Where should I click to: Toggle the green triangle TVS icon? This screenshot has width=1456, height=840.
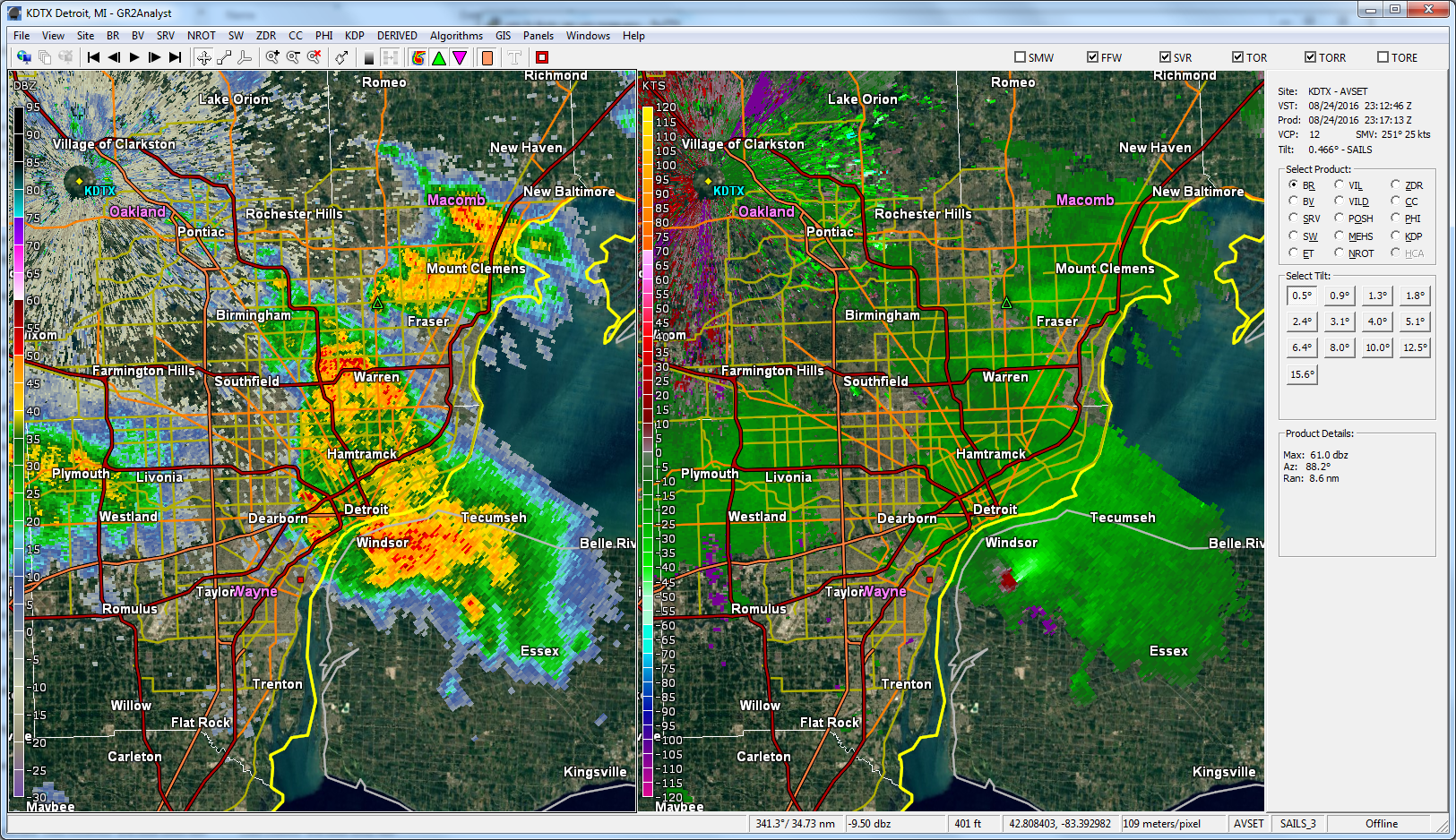(x=439, y=57)
